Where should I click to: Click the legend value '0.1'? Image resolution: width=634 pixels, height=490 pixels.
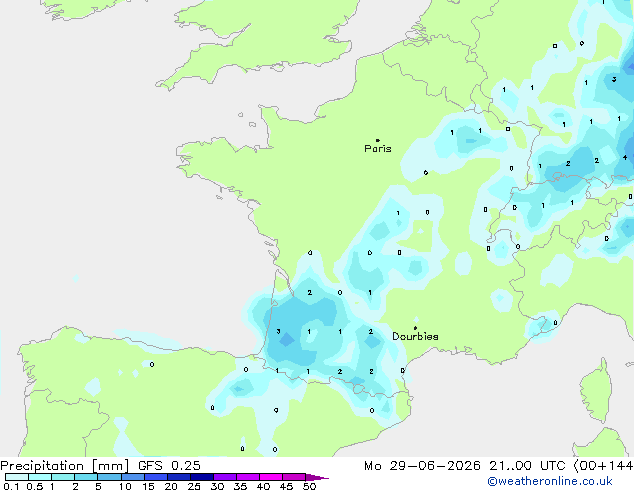point(11,486)
